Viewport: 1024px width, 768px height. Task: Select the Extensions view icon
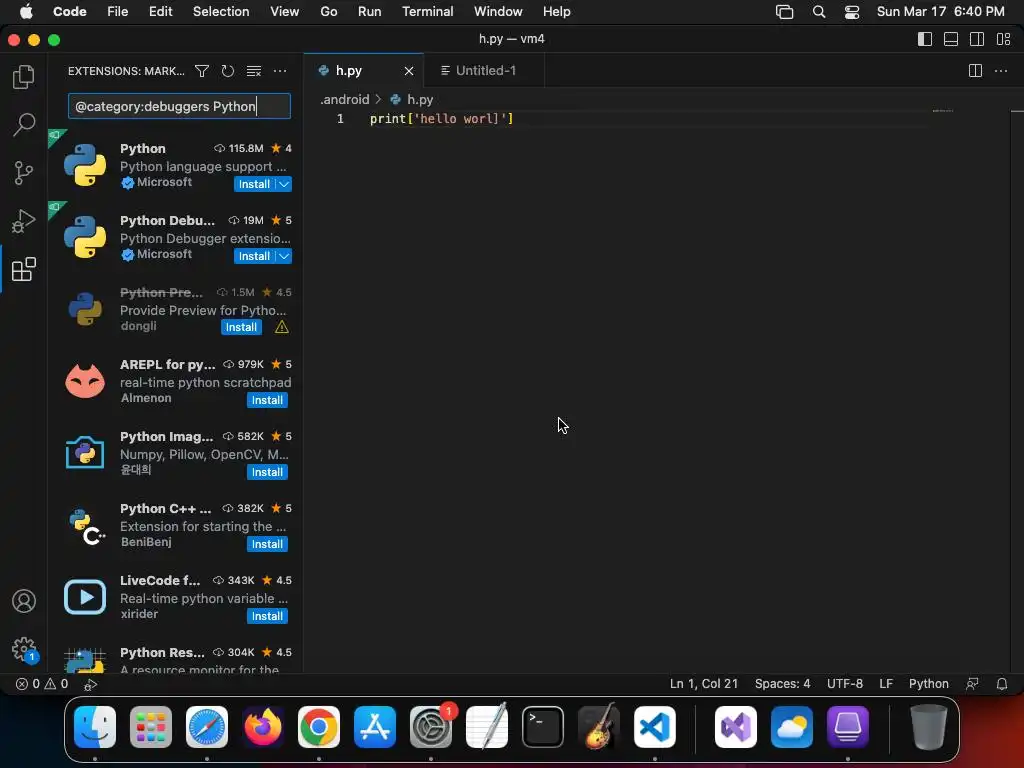[24, 269]
